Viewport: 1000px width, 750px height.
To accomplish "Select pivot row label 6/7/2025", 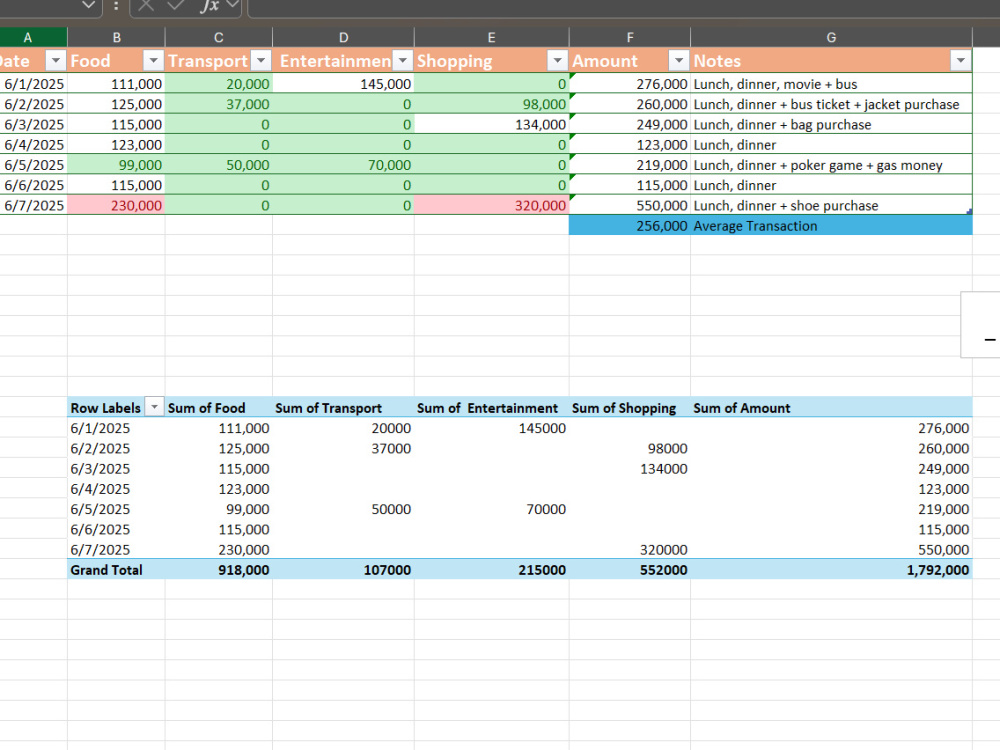I will (116, 549).
